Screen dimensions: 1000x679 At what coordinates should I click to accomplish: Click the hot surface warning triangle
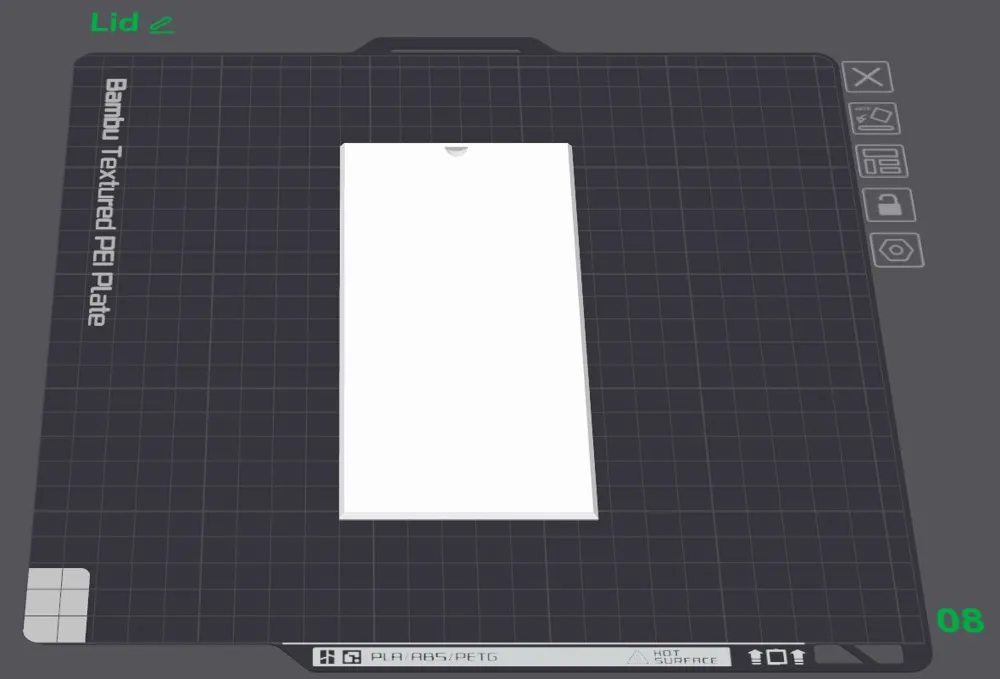pos(636,657)
